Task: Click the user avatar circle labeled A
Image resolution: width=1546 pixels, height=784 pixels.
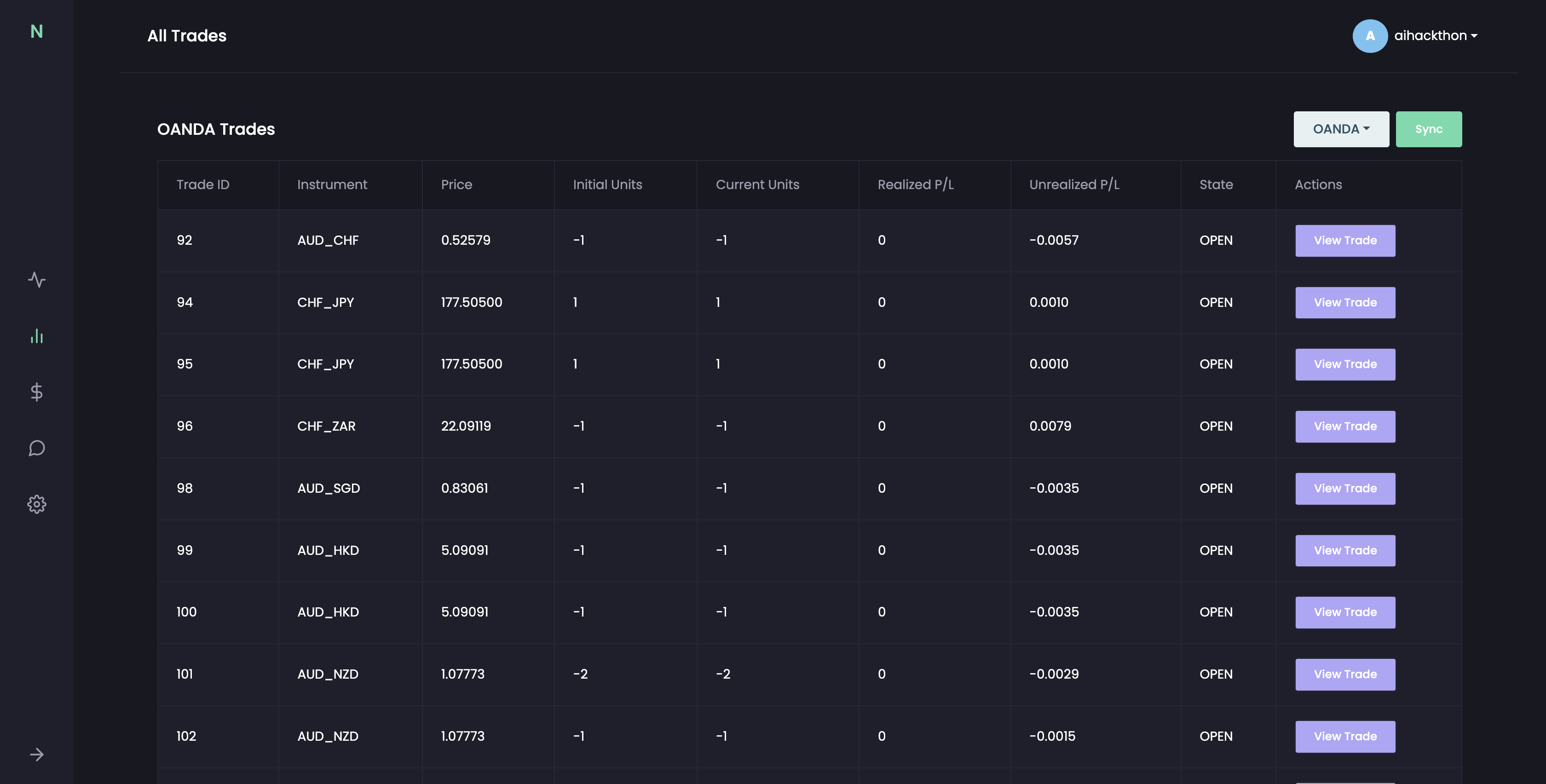Action: click(x=1370, y=36)
